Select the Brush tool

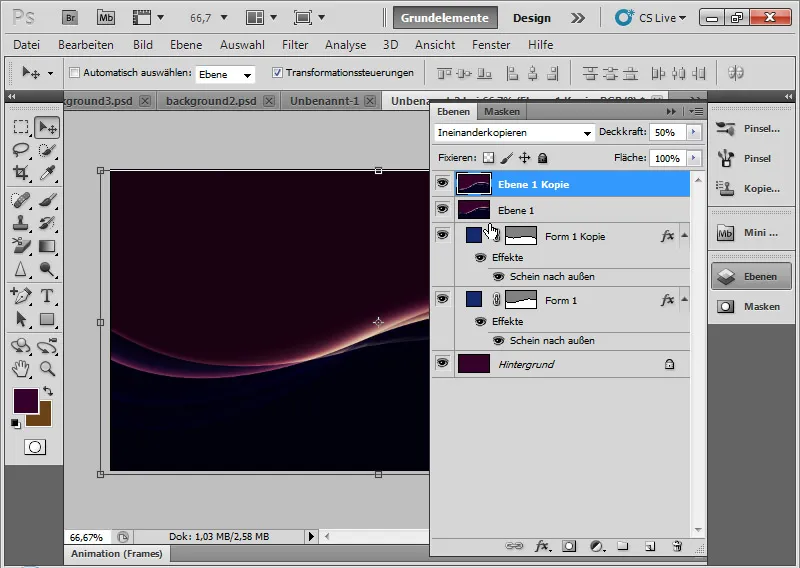click(x=47, y=200)
